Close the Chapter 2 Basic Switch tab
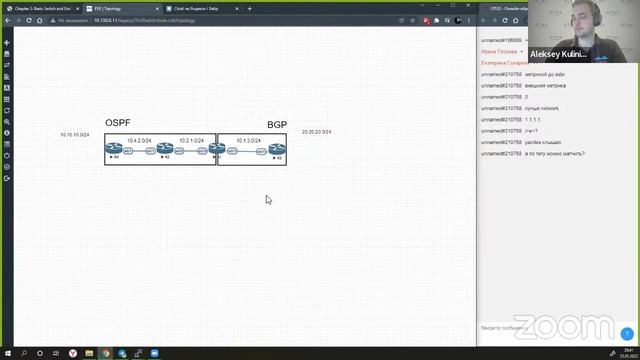Screen dimensions: 640x360 tap(78, 9)
